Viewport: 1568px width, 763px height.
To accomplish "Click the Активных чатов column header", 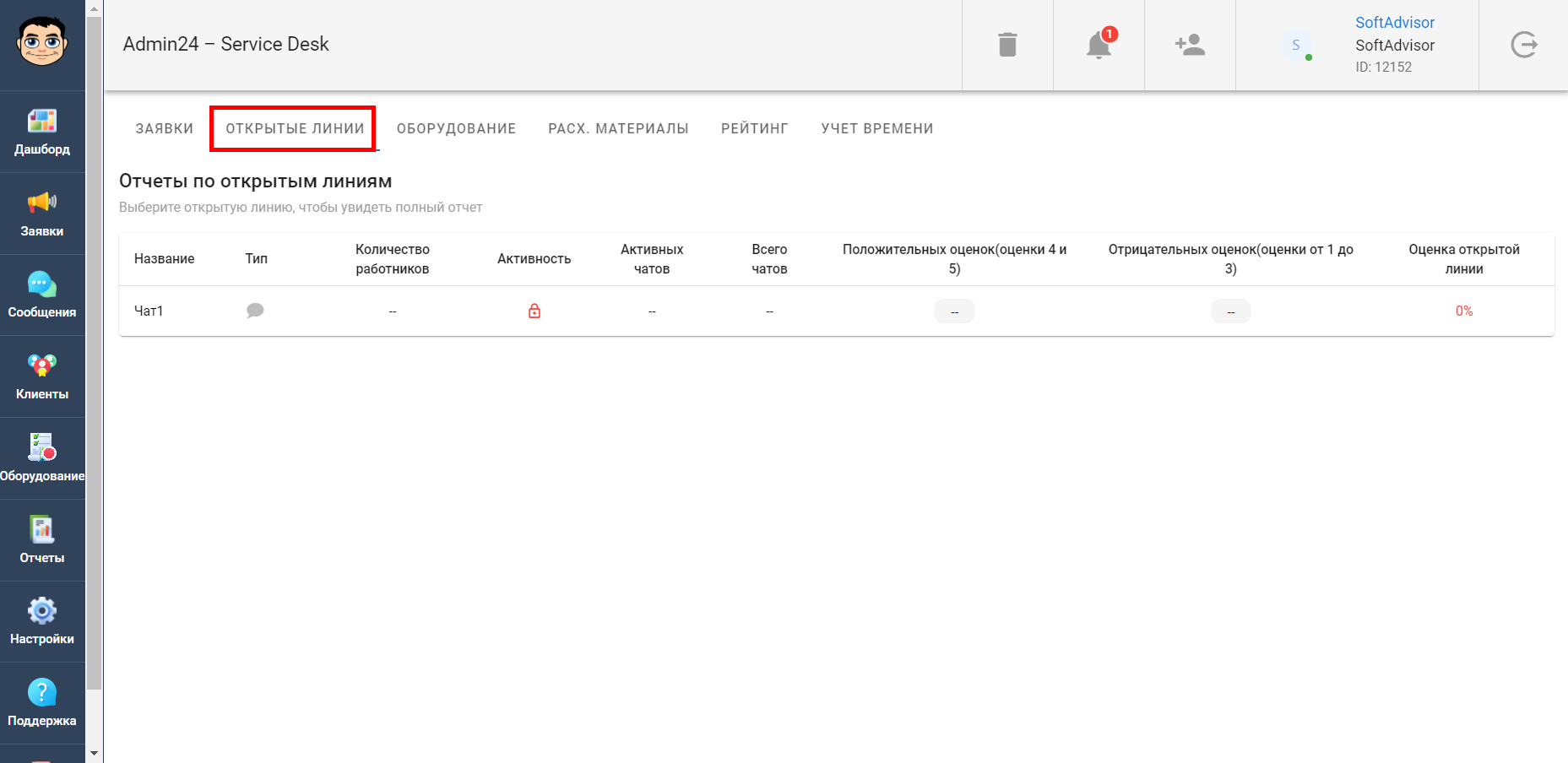I will 652,259.
